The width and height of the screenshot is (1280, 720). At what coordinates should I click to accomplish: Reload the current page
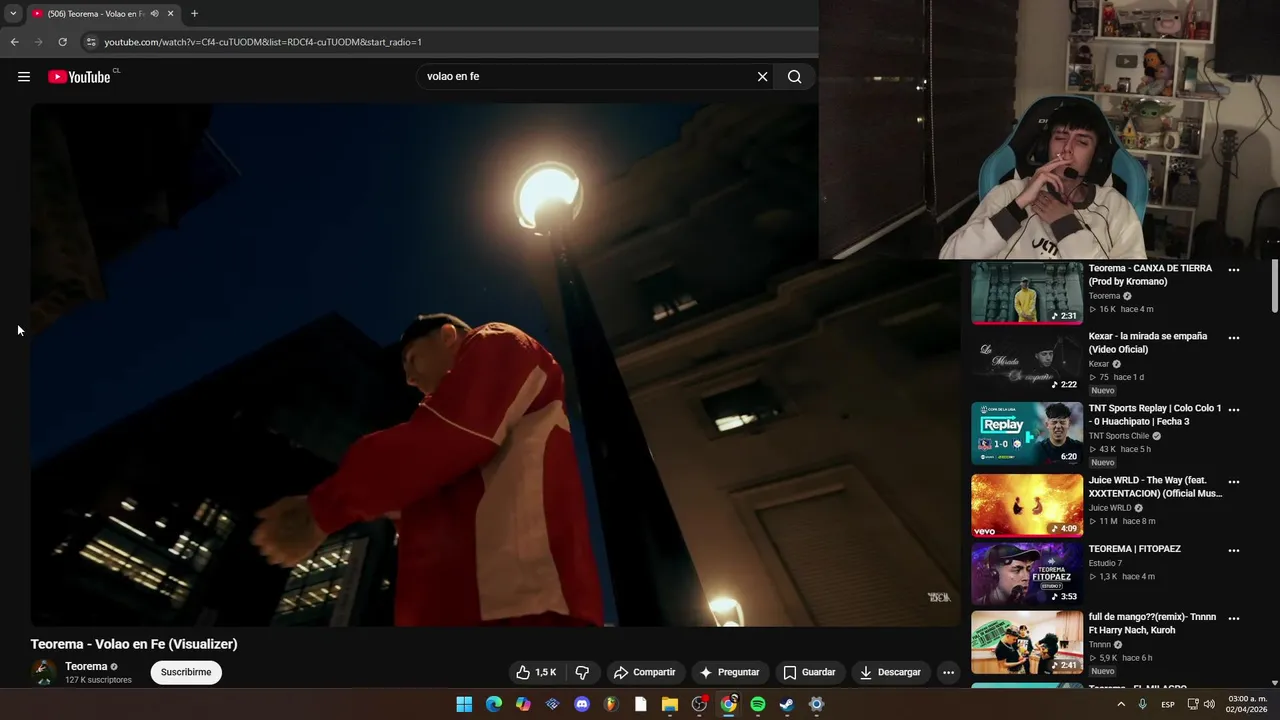[x=62, y=42]
